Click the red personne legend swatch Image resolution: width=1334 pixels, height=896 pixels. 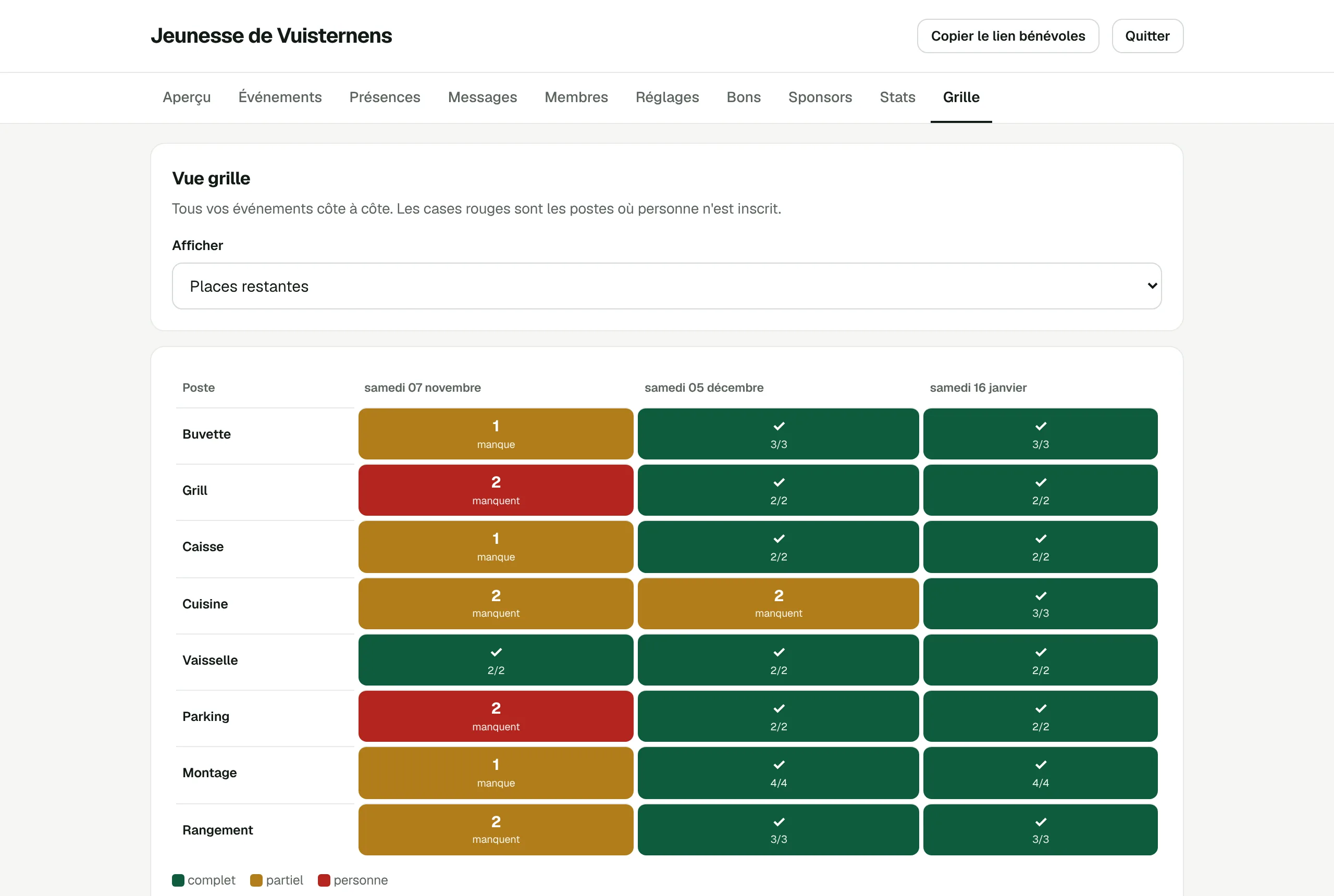(x=324, y=880)
